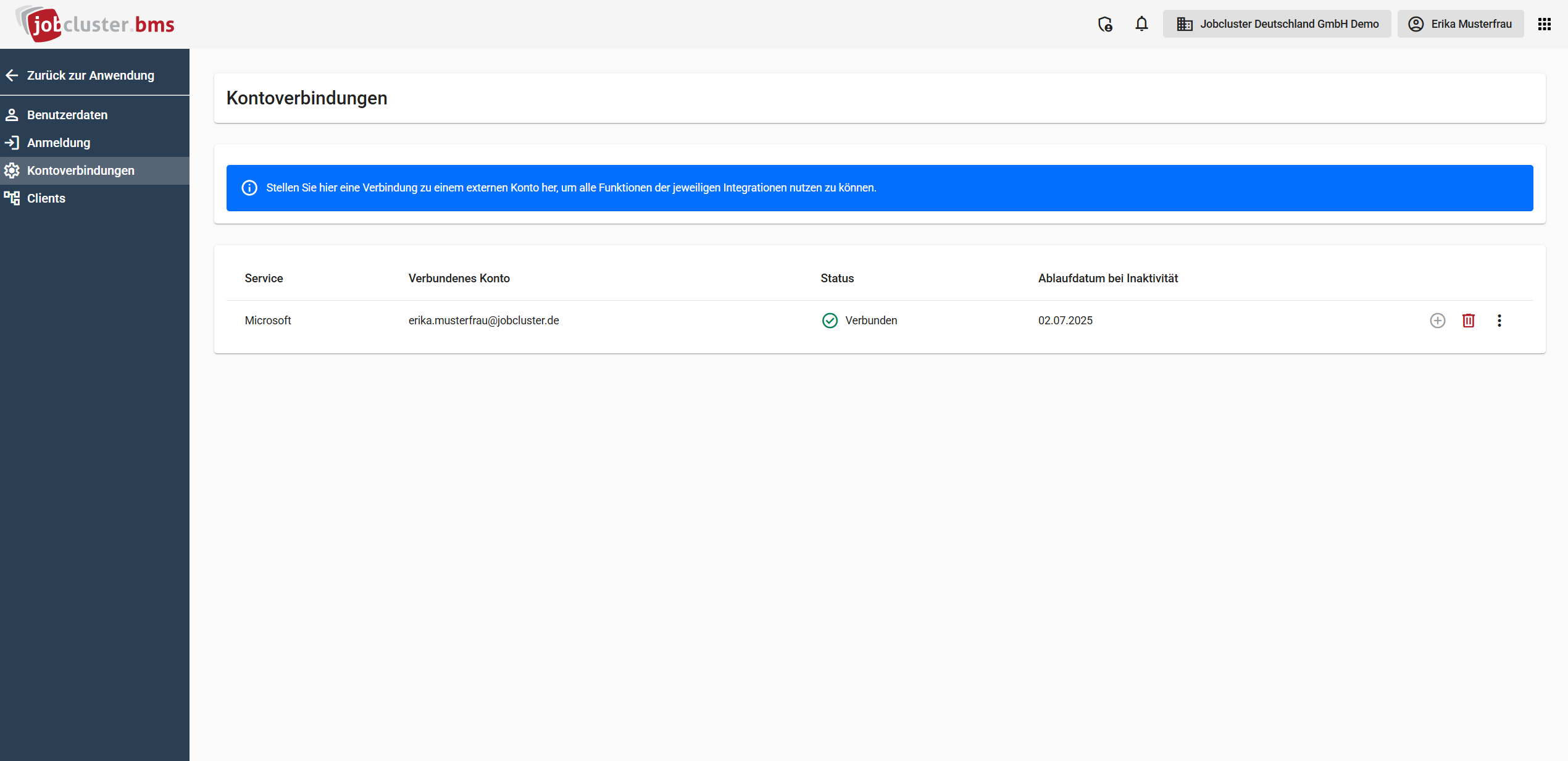
Task: Delete the Microsoft connection with trash icon
Action: [x=1468, y=321]
